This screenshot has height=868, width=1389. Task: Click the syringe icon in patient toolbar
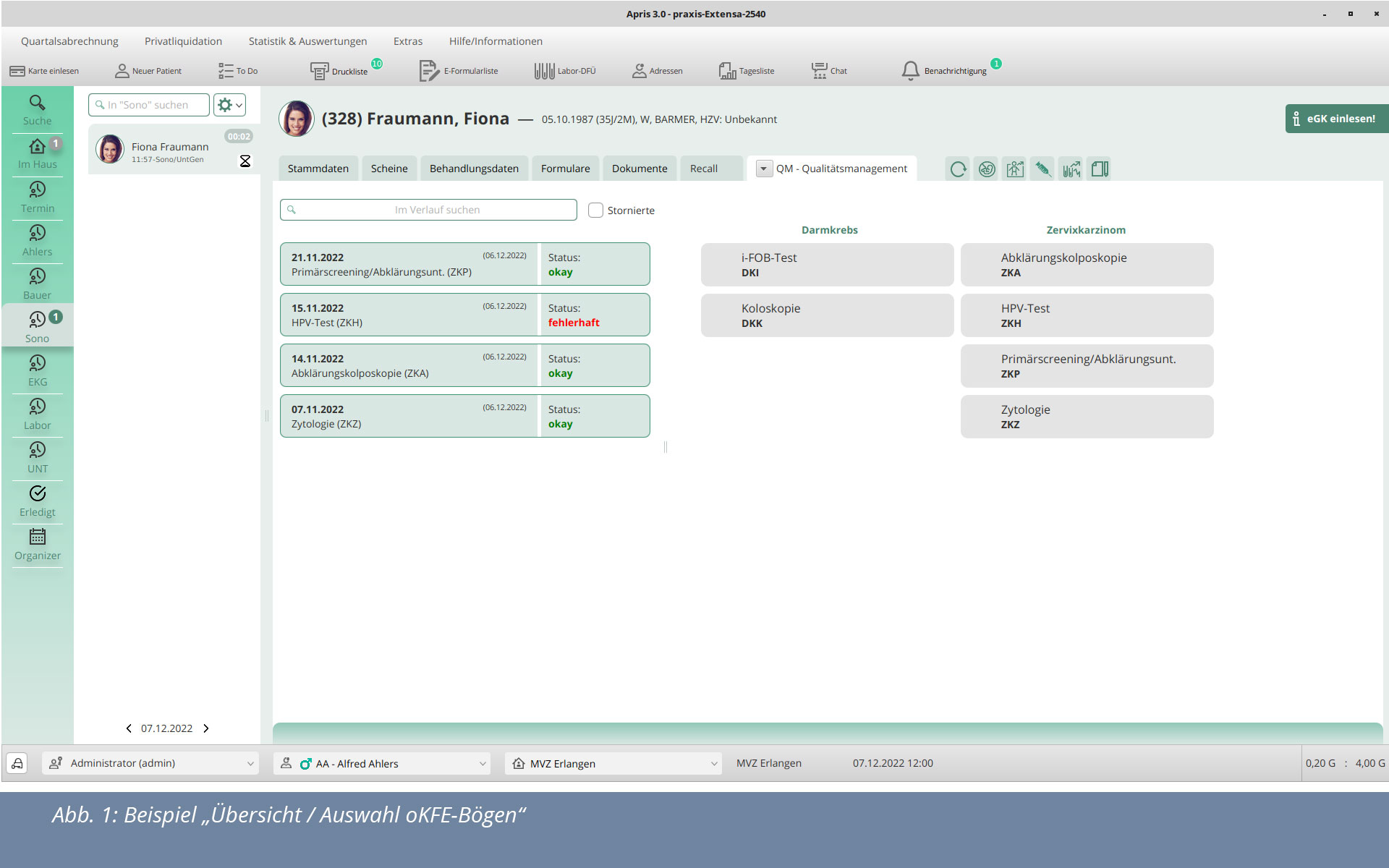[x=1042, y=169]
